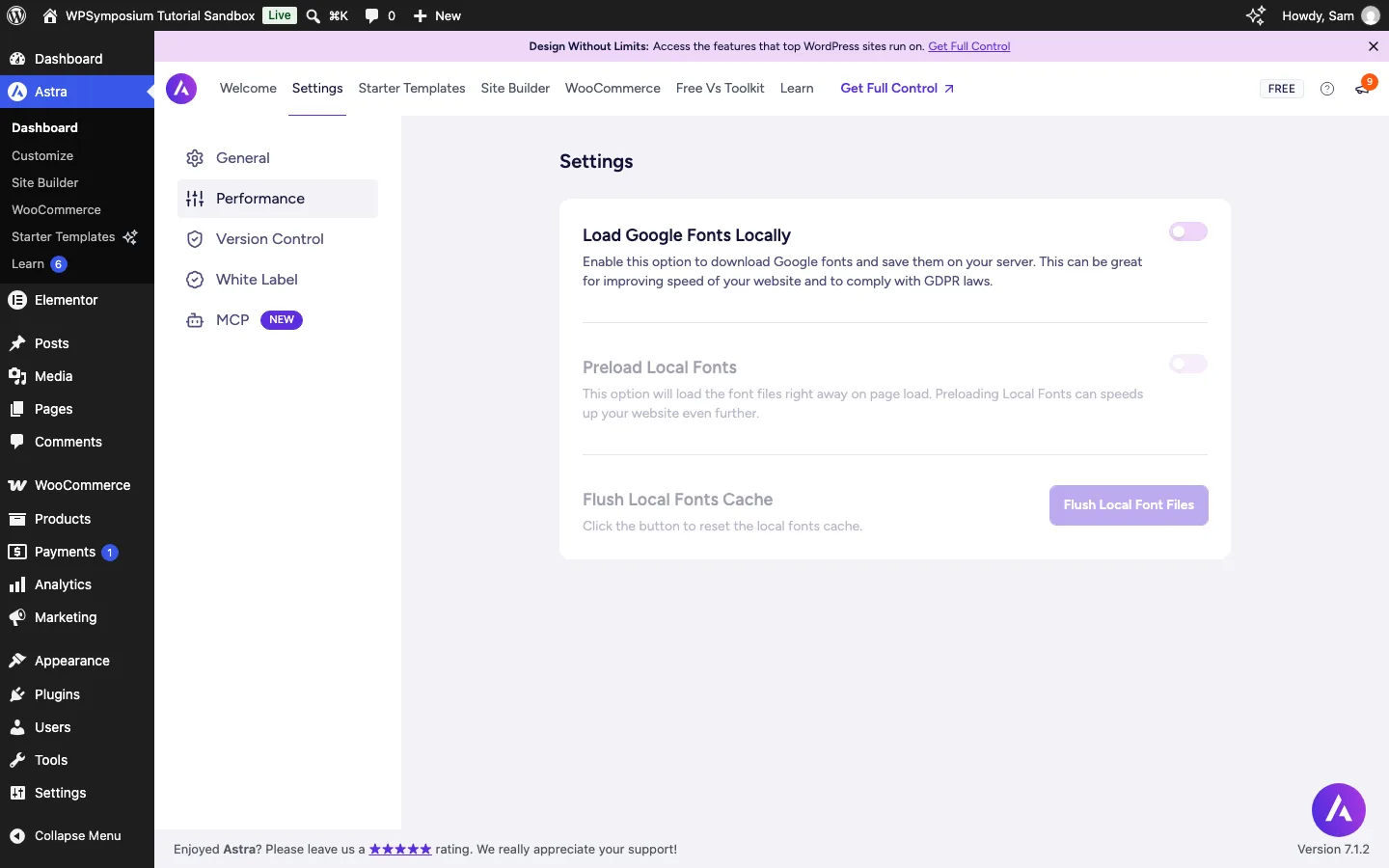Click the Collapse Menu arrow icon
Screen dimensions: 1389x868
click(x=16, y=836)
